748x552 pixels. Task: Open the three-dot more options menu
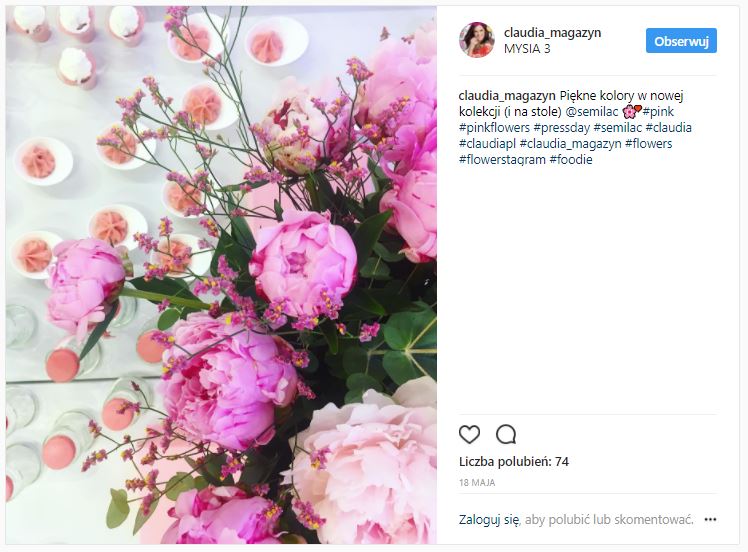(x=710, y=520)
